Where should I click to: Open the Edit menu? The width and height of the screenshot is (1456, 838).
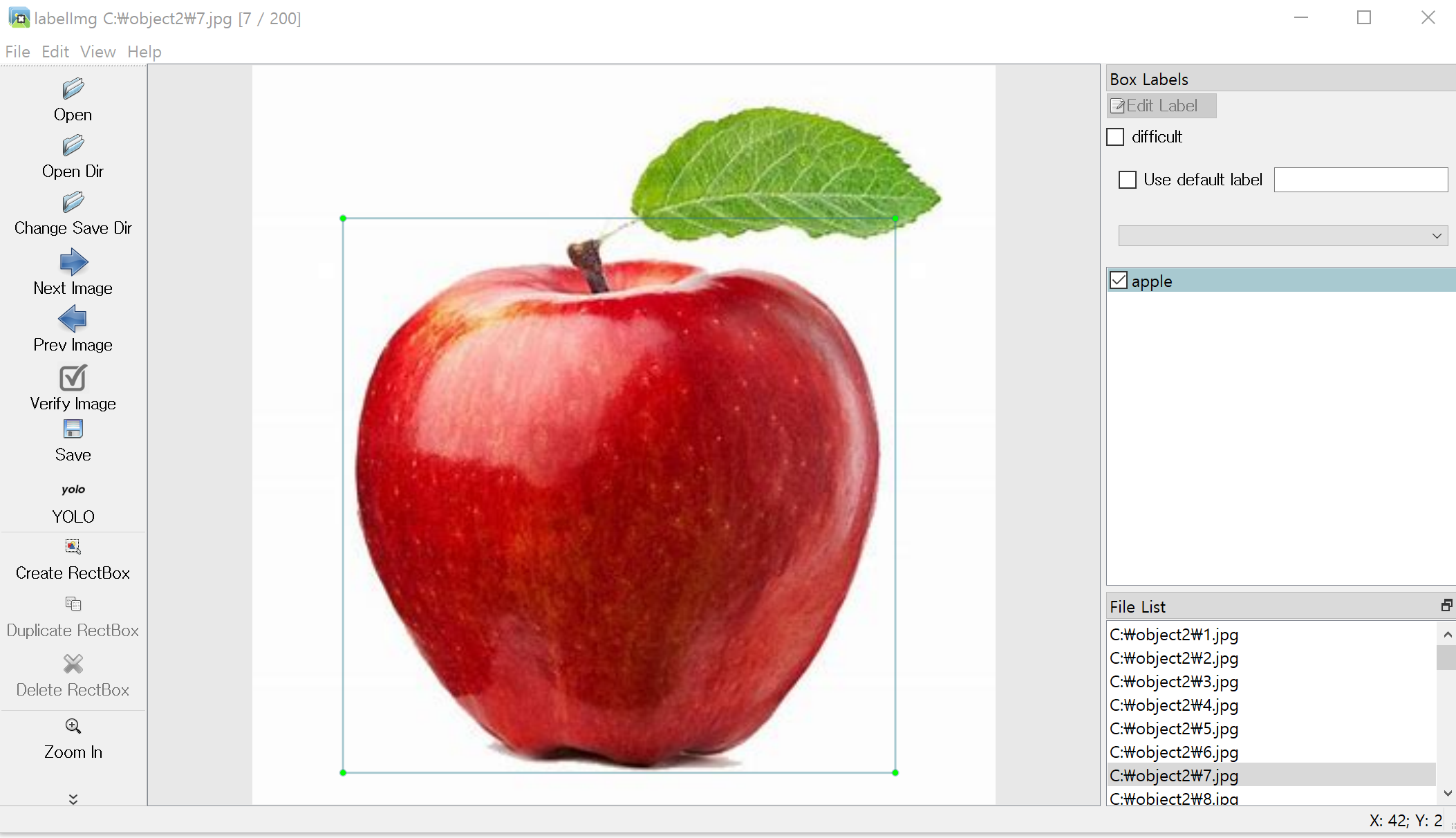tap(55, 52)
